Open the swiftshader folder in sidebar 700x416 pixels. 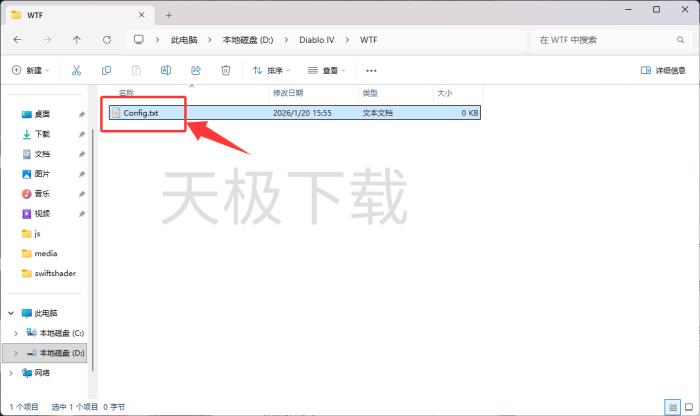pos(54,273)
